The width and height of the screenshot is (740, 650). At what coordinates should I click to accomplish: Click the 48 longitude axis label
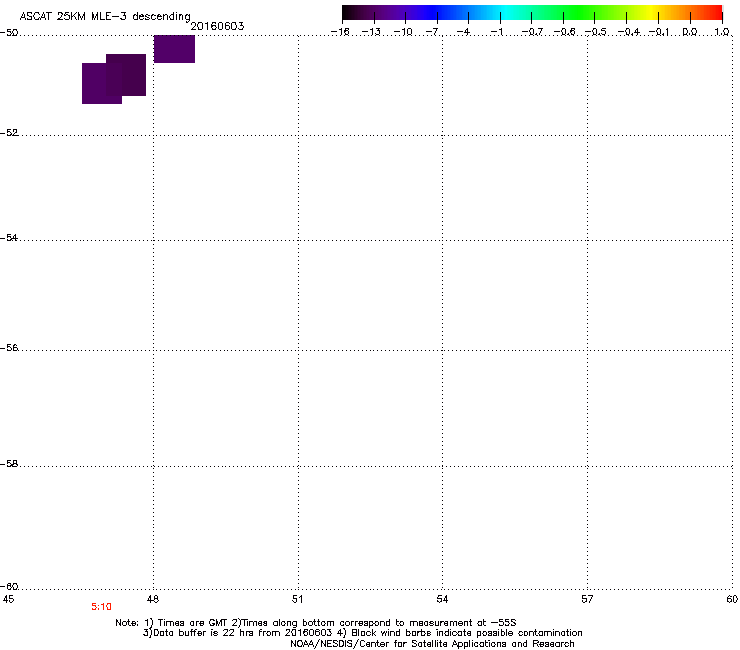pos(153,599)
